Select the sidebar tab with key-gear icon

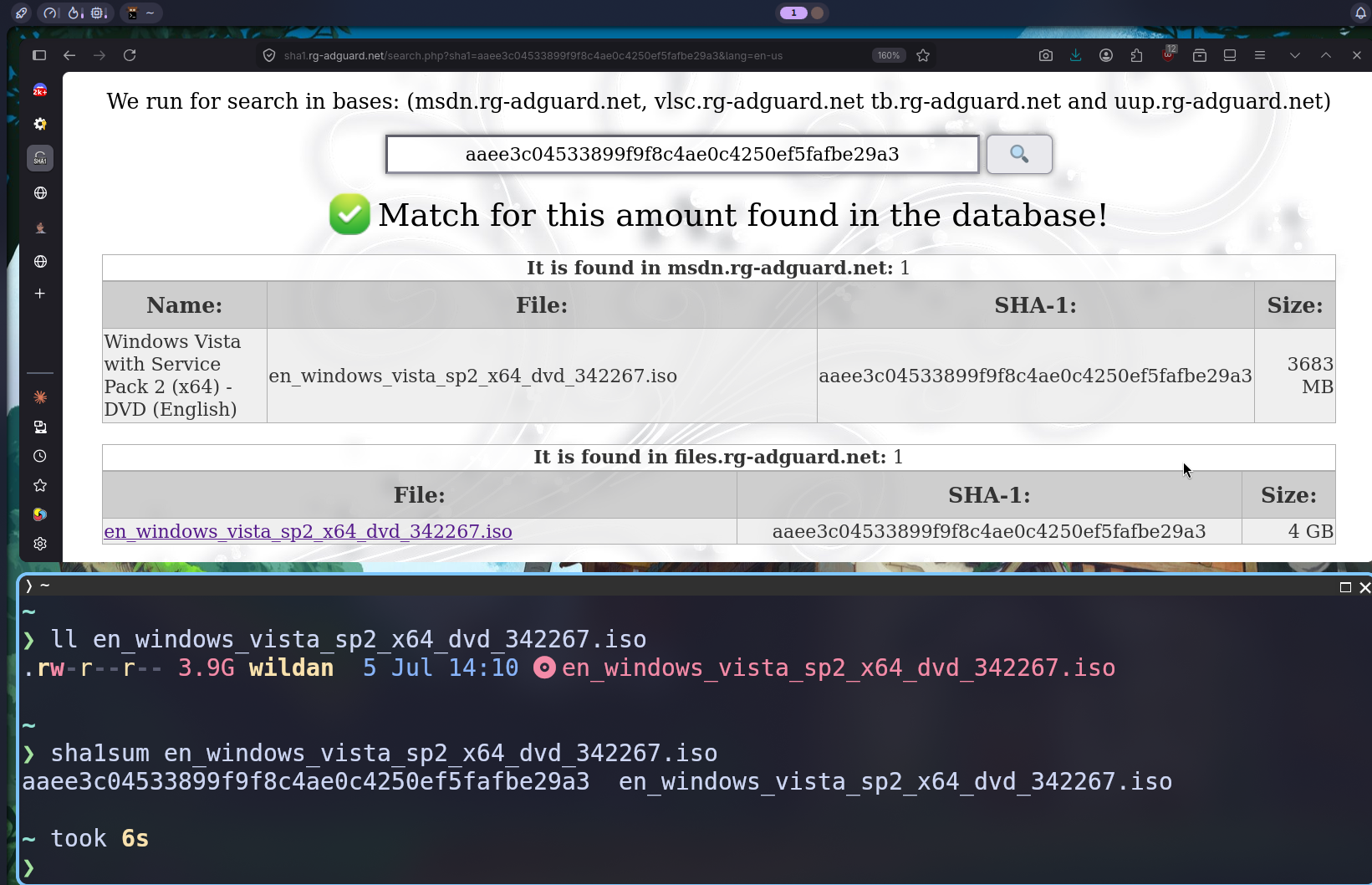39,124
